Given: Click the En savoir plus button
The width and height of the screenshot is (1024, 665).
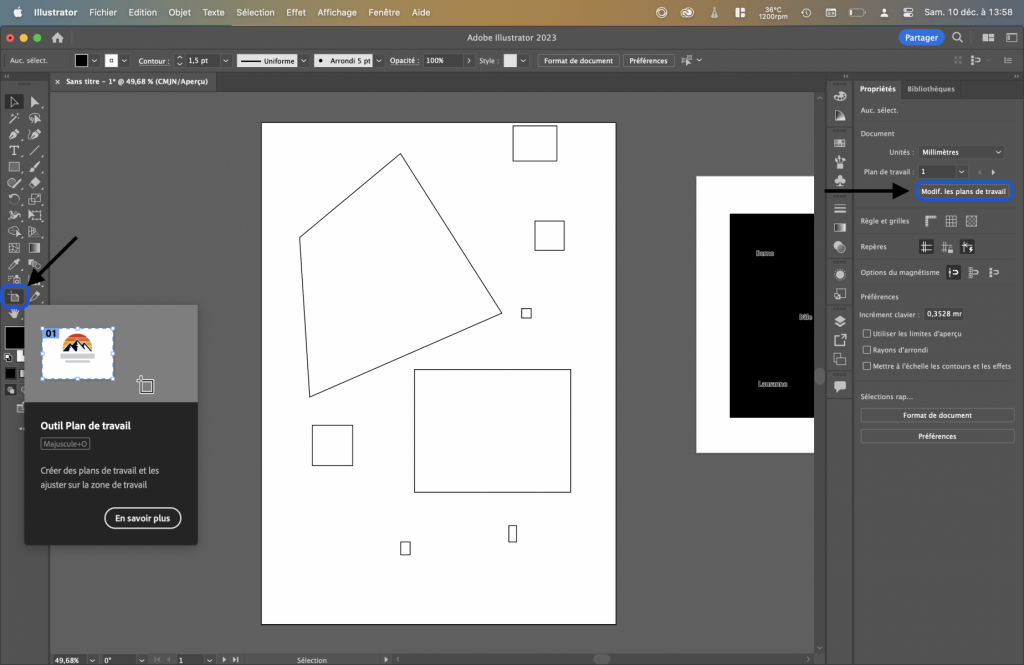Looking at the screenshot, I should pyautogui.click(x=142, y=519).
